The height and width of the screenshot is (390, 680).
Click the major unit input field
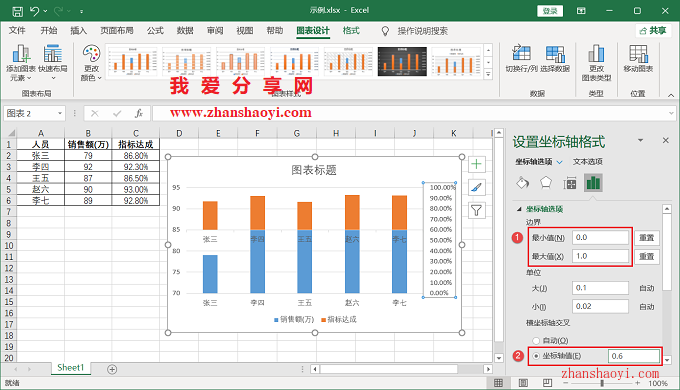tap(600, 288)
